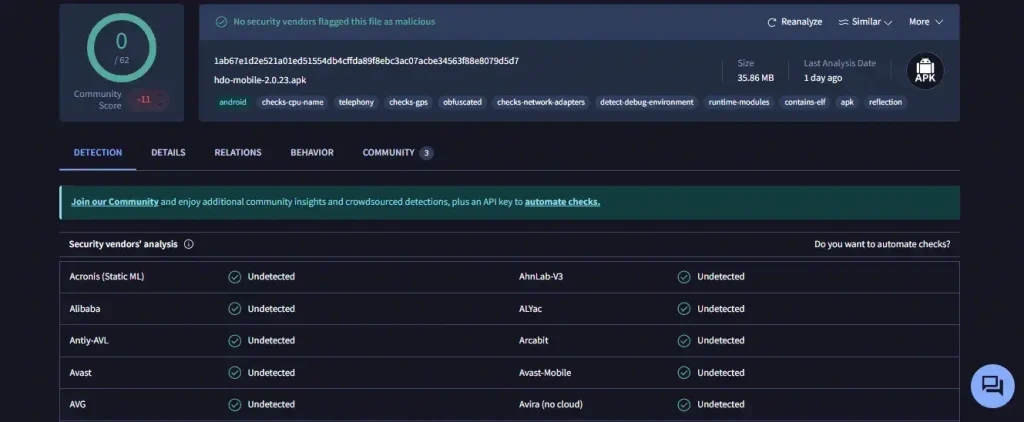Click the Avast-Mobile vendor name
Image resolution: width=1024 pixels, height=422 pixels.
coord(545,373)
